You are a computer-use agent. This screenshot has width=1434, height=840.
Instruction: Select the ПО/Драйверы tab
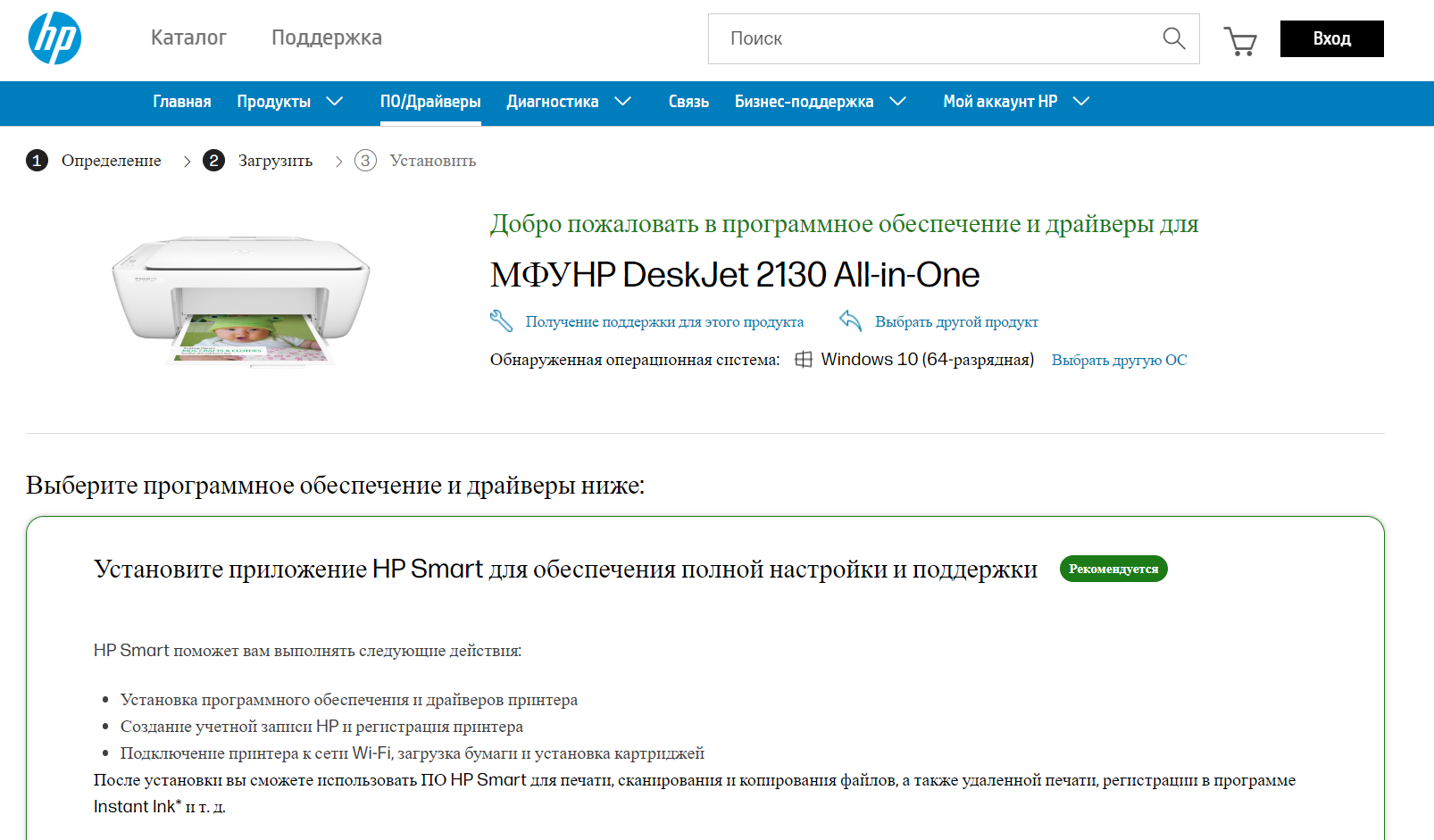click(430, 102)
